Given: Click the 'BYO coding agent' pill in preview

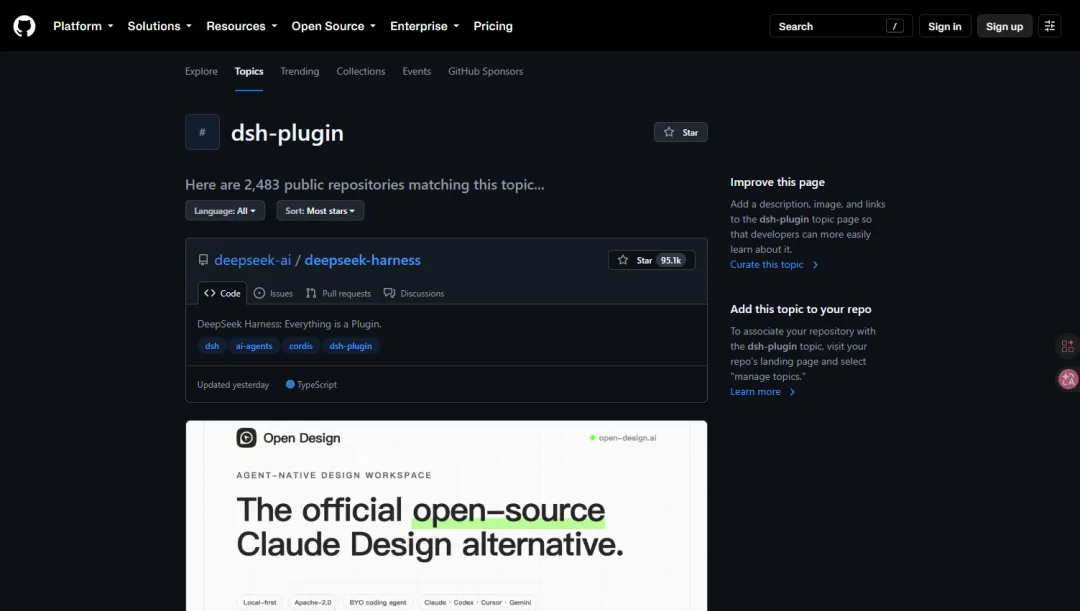Looking at the screenshot, I should [x=377, y=602].
